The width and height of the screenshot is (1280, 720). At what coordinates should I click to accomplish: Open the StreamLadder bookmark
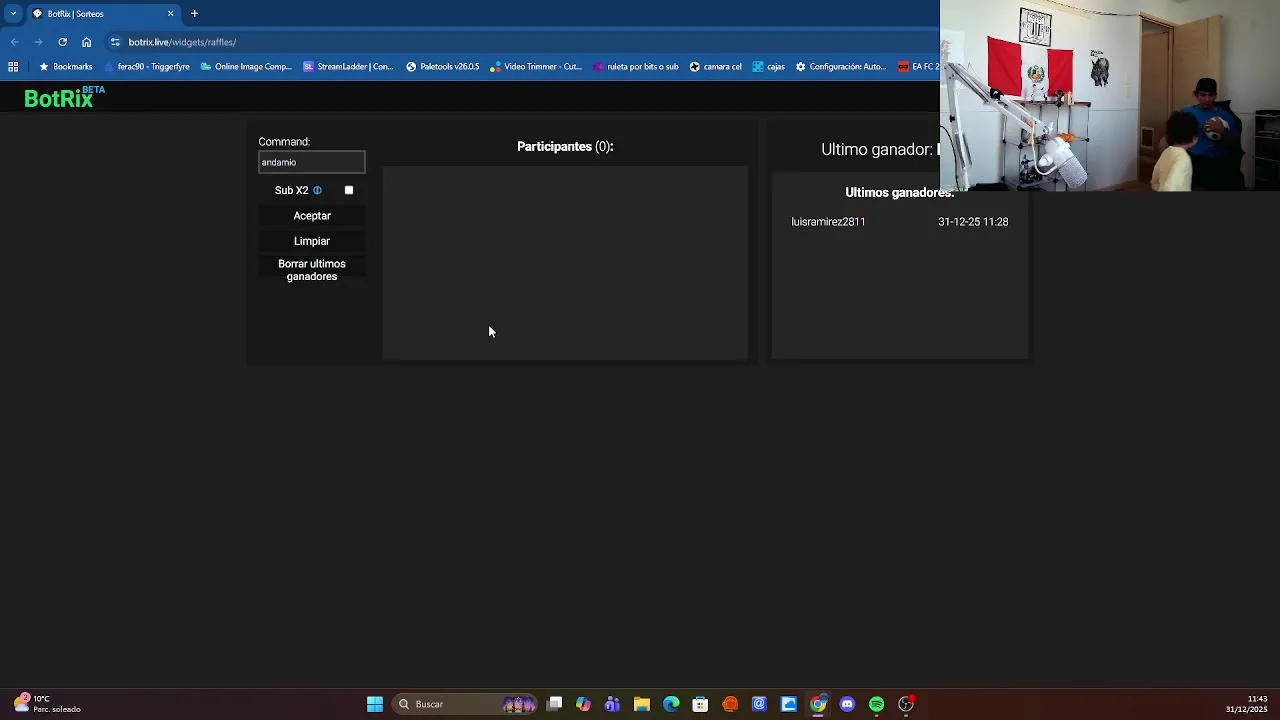[348, 67]
